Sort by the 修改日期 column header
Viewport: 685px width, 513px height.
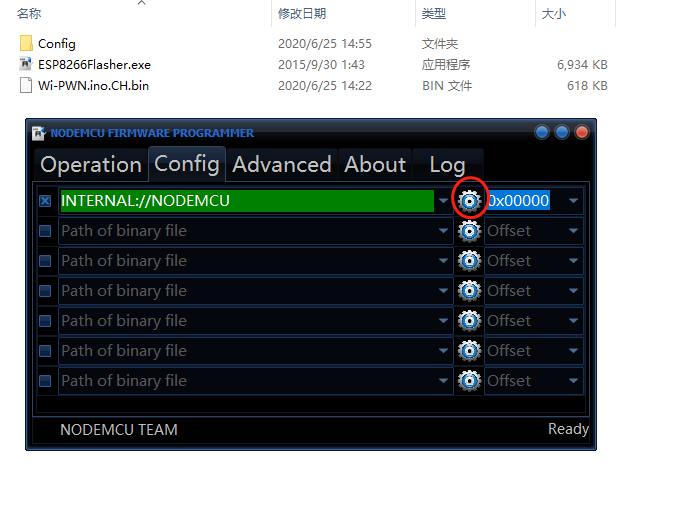tap(302, 14)
